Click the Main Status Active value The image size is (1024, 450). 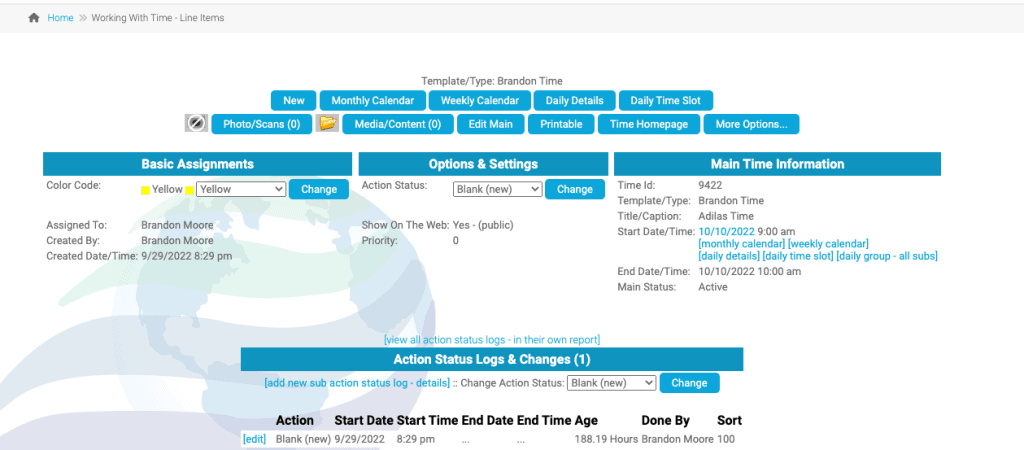pyautogui.click(x=712, y=287)
